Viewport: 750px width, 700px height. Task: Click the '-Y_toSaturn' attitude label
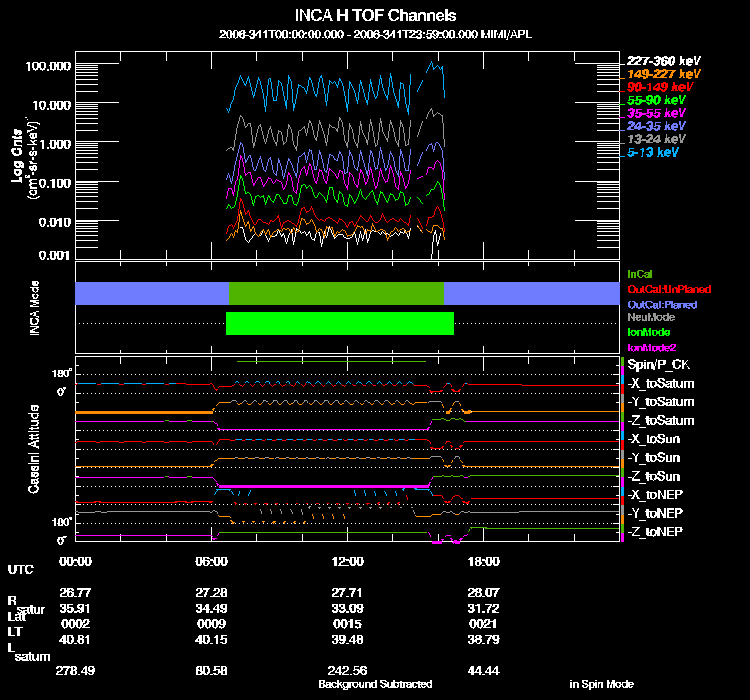point(661,402)
